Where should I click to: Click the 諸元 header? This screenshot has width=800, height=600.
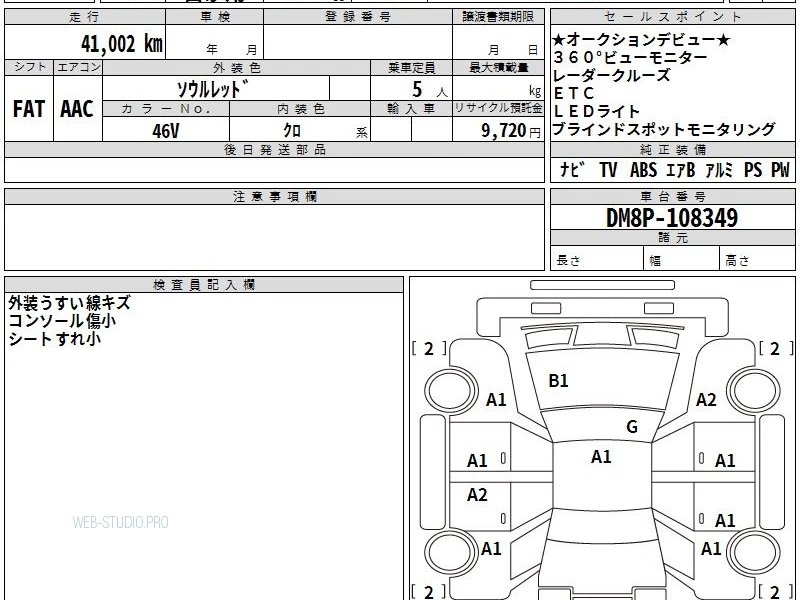click(x=672, y=238)
